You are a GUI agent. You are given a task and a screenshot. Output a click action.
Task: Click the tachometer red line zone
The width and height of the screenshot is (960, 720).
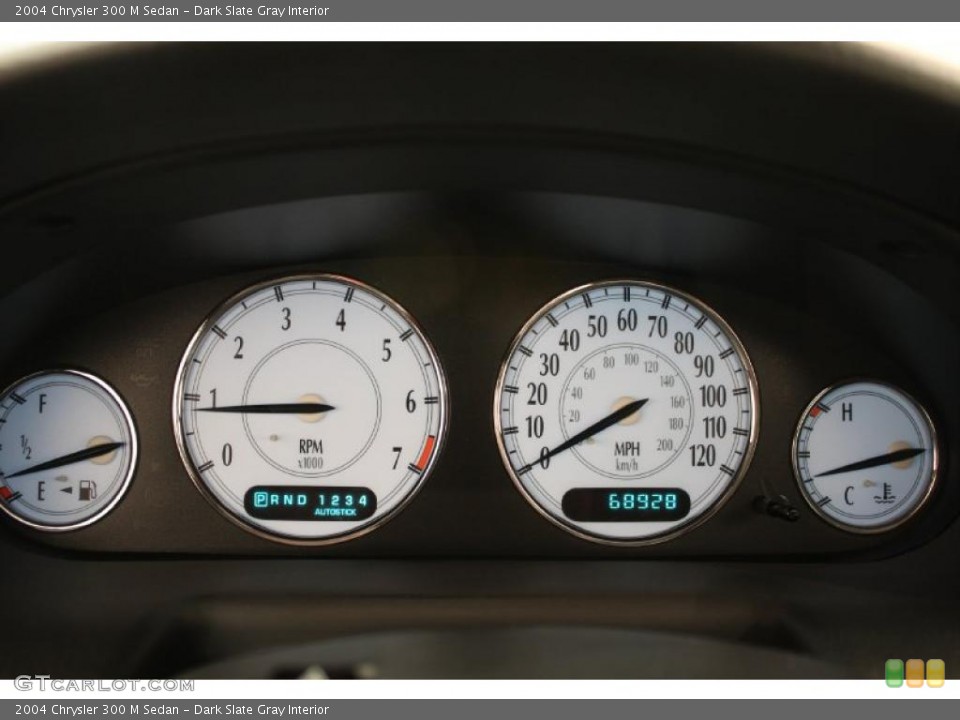click(x=425, y=452)
